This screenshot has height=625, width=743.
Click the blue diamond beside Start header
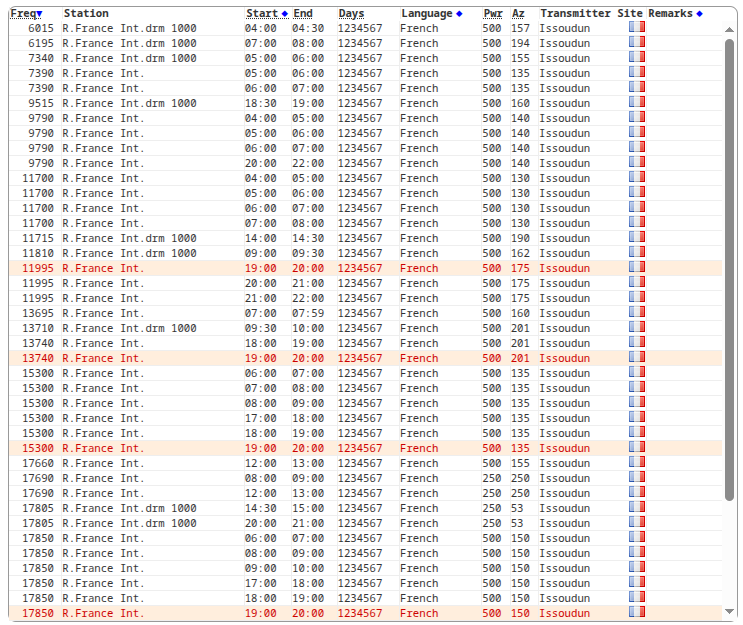[x=284, y=14]
